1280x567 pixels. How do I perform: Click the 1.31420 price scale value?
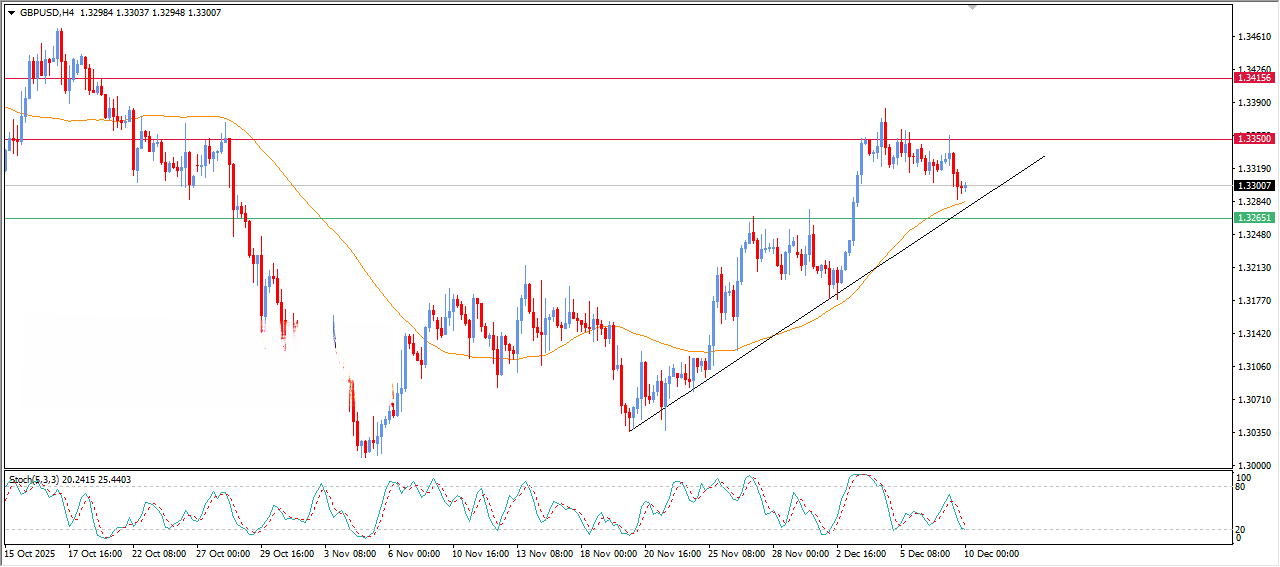(1254, 334)
